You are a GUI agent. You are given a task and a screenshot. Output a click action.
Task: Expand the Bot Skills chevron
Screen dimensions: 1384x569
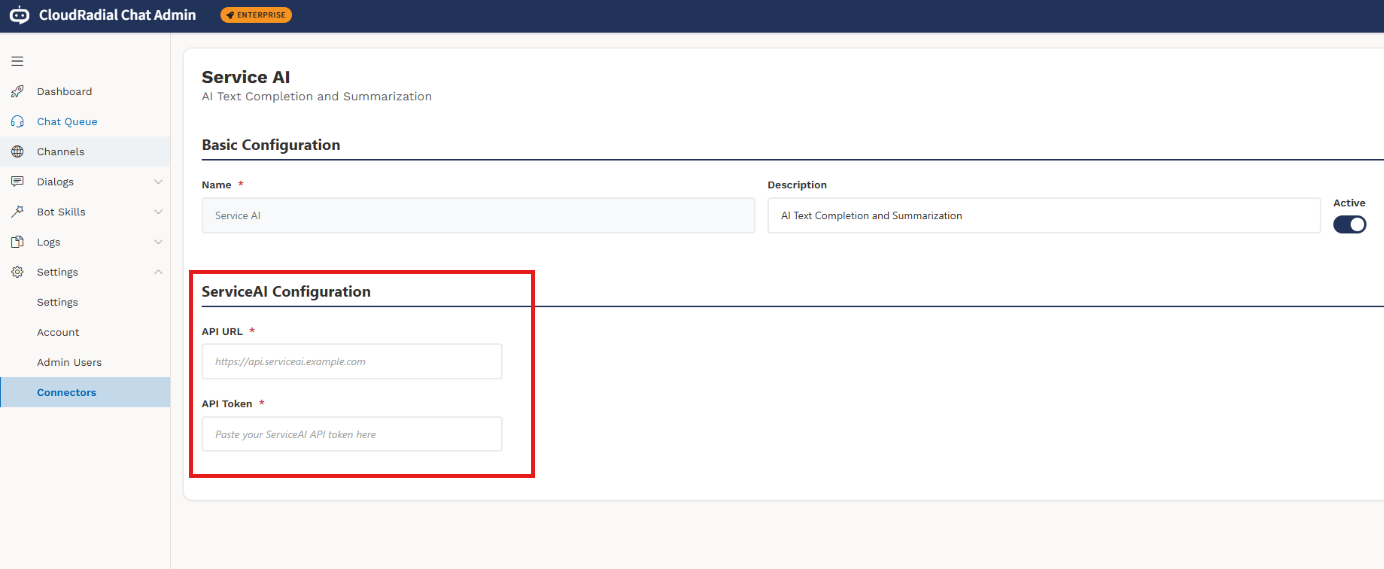tap(158, 212)
